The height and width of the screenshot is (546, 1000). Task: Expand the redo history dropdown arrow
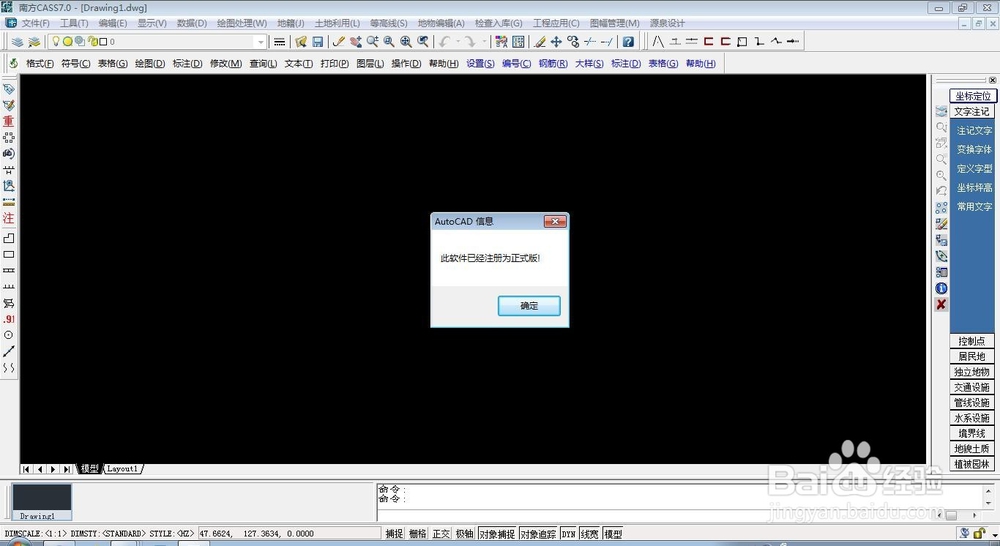point(484,41)
